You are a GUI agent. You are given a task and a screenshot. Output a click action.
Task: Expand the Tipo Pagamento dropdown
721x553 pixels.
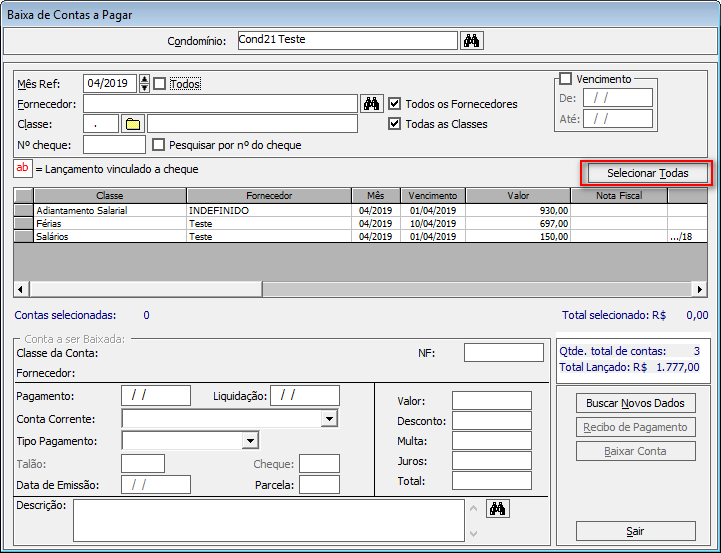[x=250, y=441]
